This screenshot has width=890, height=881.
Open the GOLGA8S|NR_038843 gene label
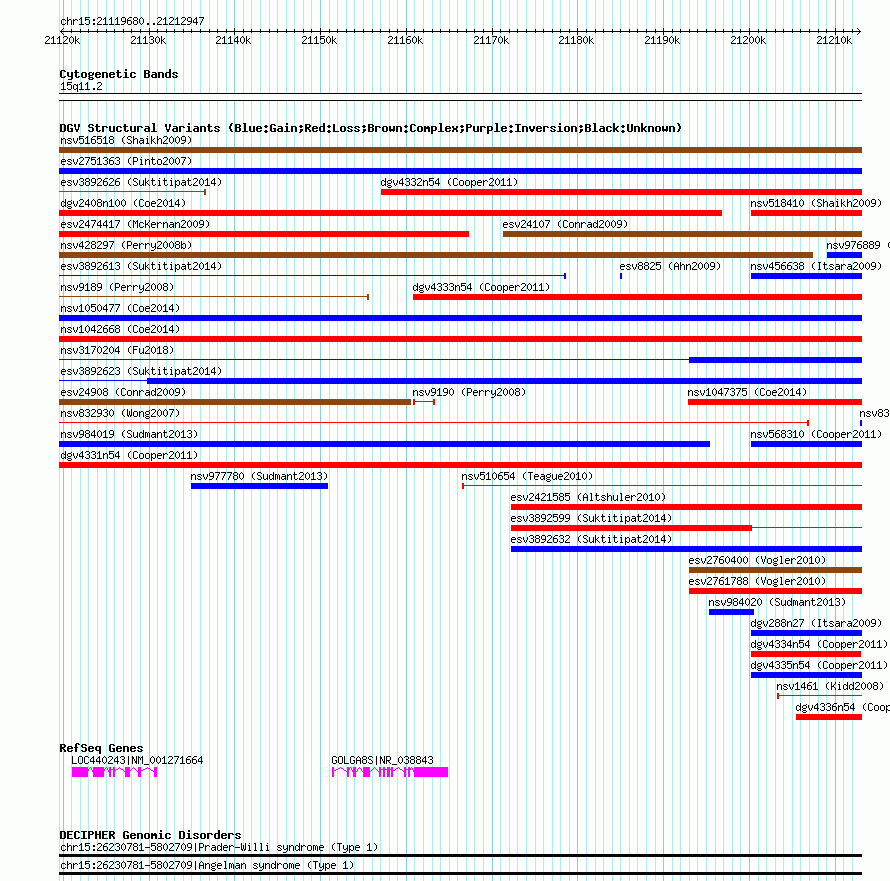click(382, 760)
